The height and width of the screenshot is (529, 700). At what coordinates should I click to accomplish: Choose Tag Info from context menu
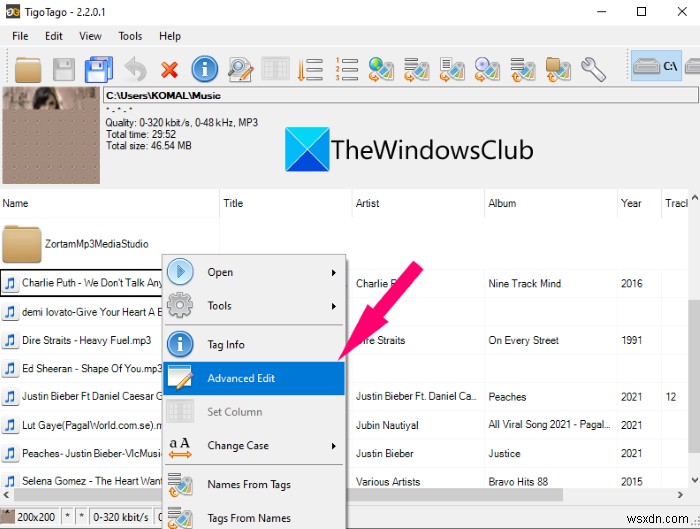click(x=254, y=345)
